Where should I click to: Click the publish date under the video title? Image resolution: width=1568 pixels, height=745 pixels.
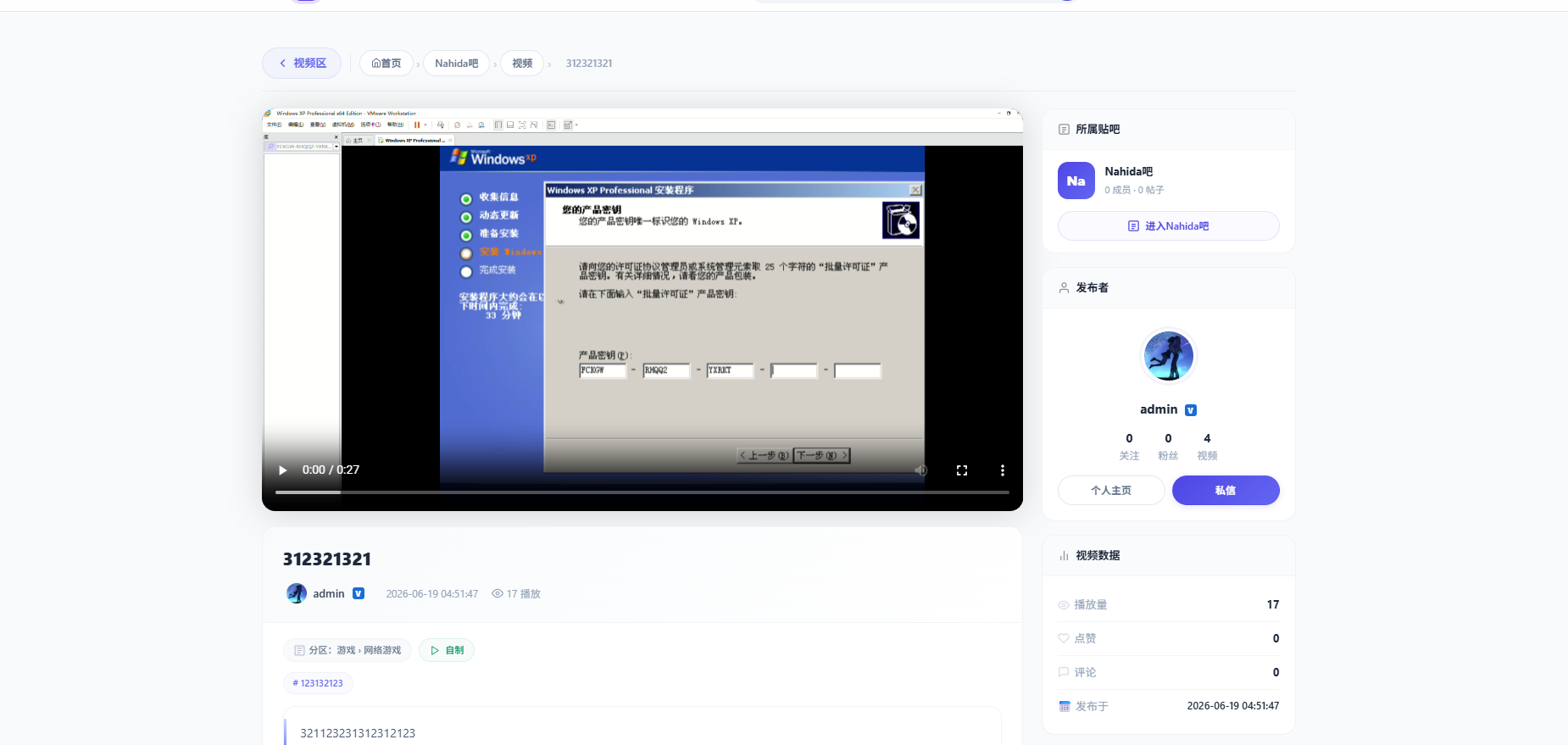432,594
